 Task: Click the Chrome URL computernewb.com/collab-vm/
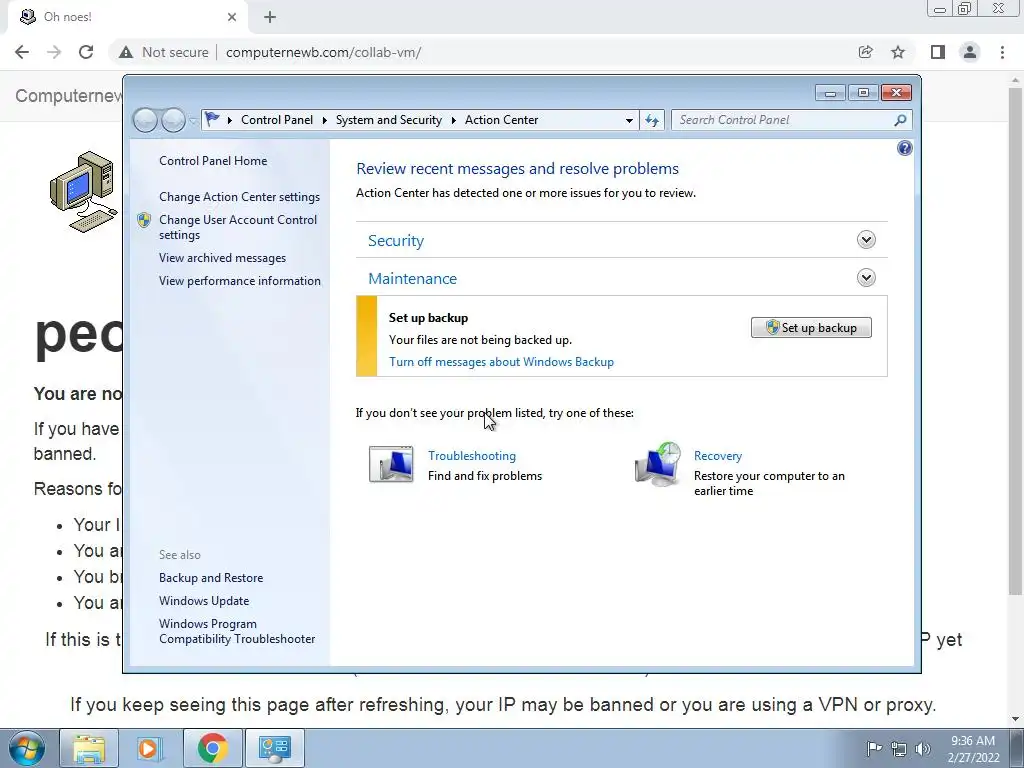[x=323, y=52]
